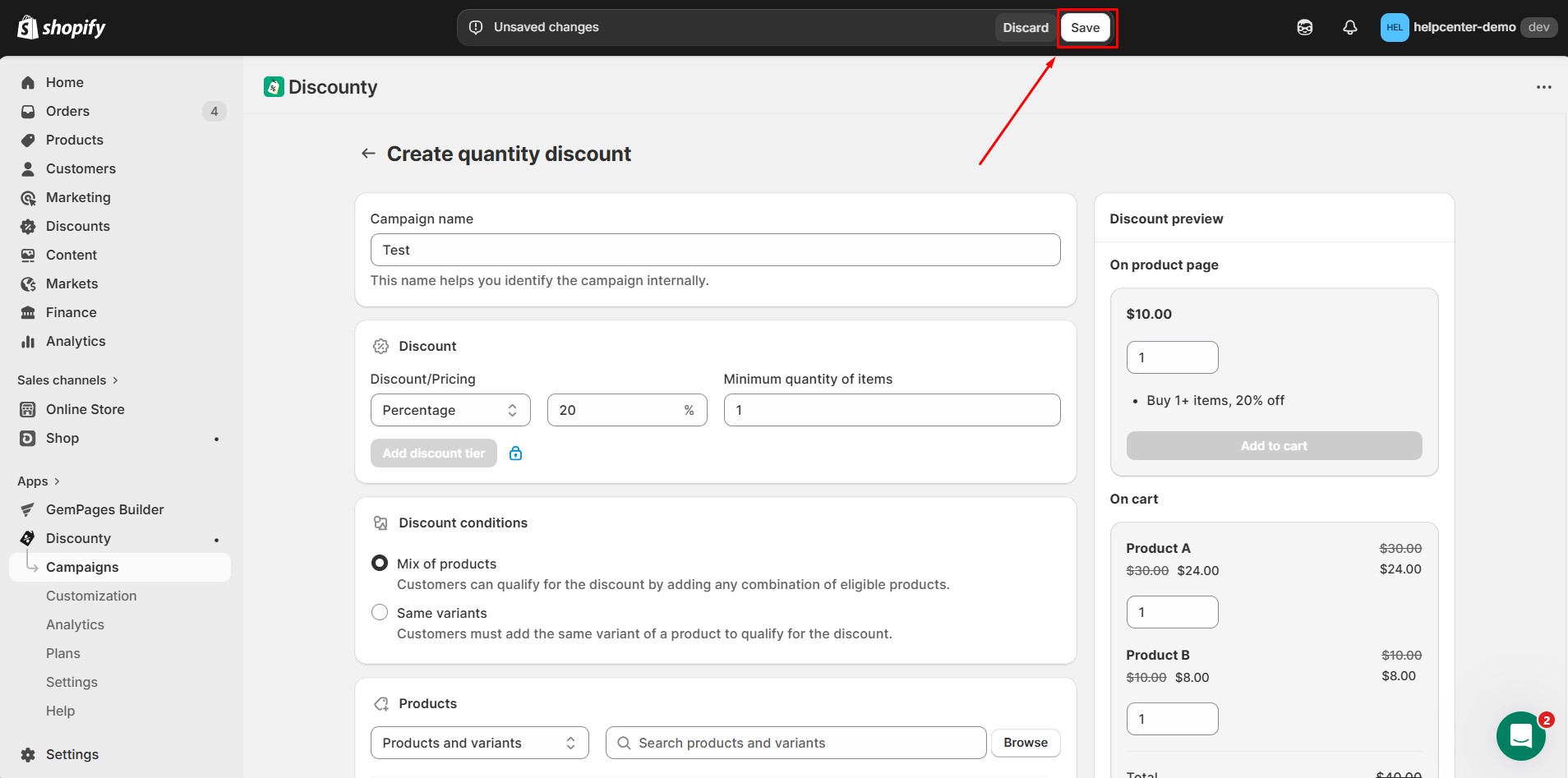Open Campaigns under Discounty
Viewport: 1568px width, 778px height.
82,567
